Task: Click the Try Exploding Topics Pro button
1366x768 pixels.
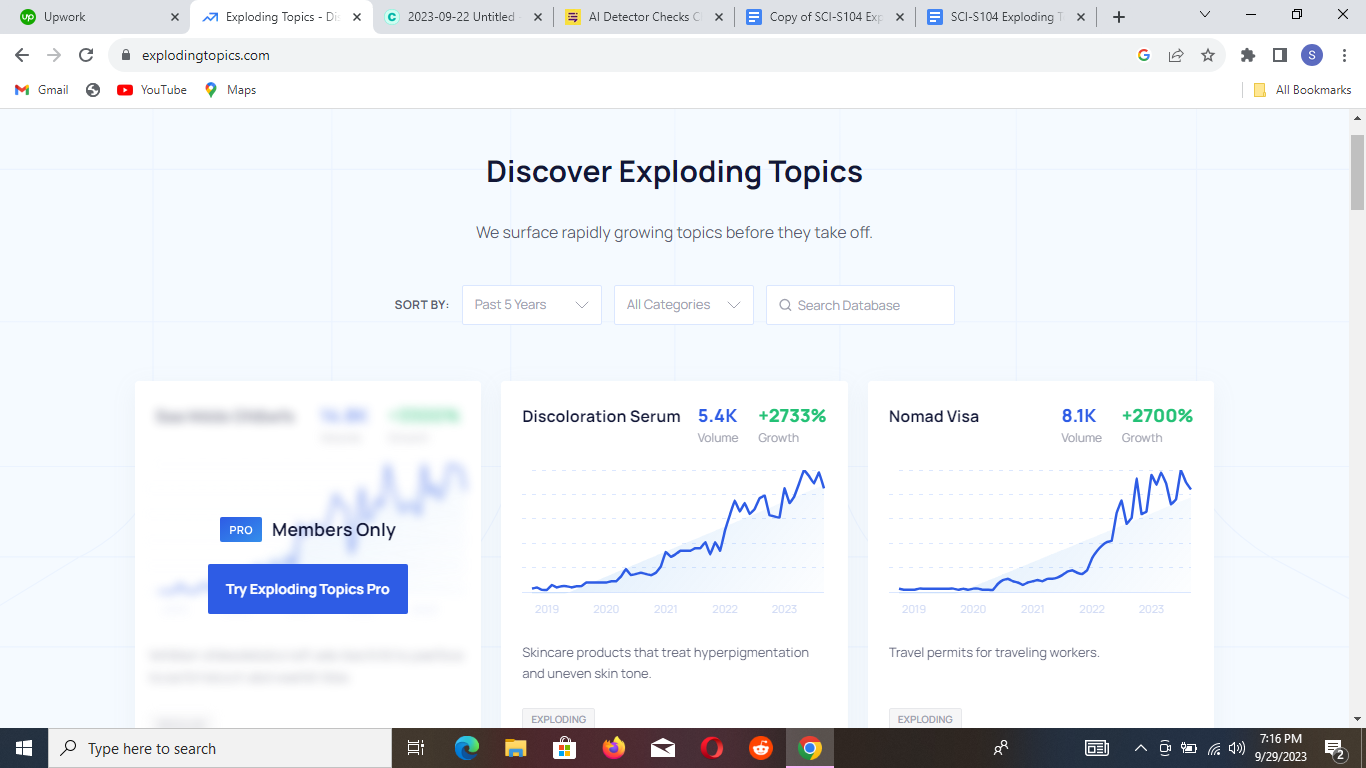Action: tap(307, 589)
